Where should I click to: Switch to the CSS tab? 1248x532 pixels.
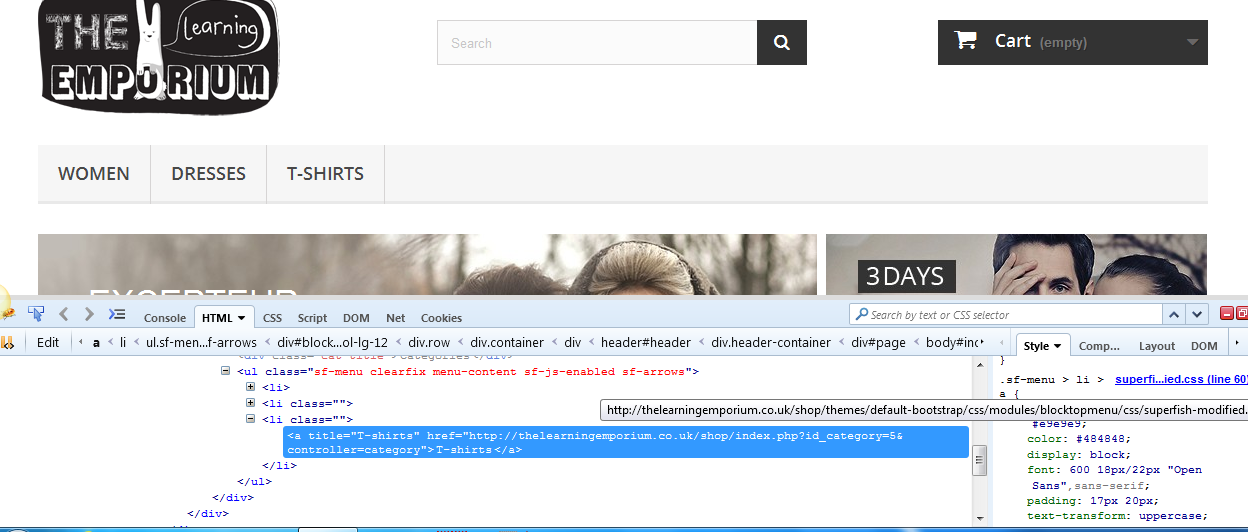coord(272,318)
